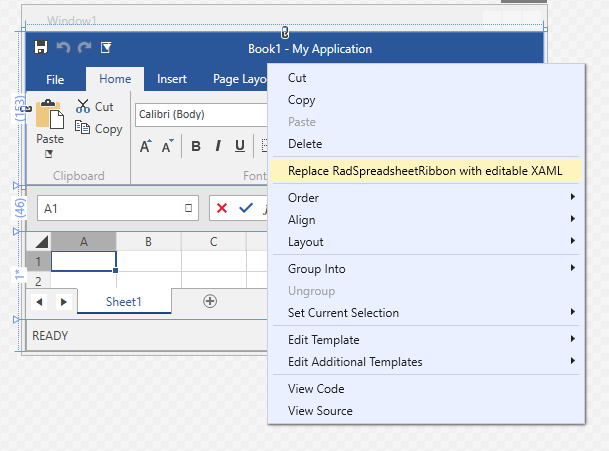This screenshot has height=451, width=609.
Task: Click the Book1 - My Application title
Action: pyautogui.click(x=310, y=49)
